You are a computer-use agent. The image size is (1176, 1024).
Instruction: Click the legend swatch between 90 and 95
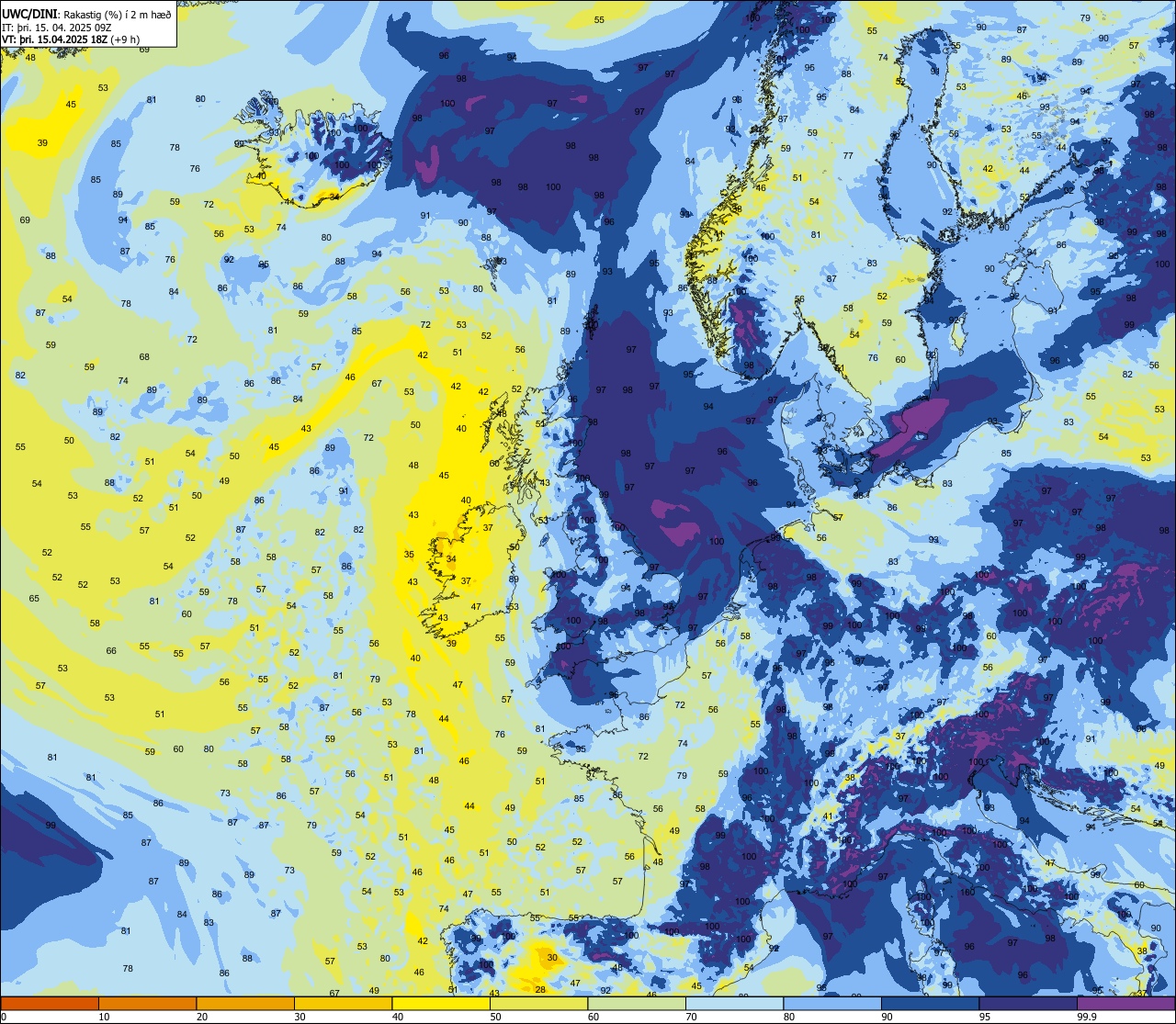pyautogui.click(x=930, y=1003)
